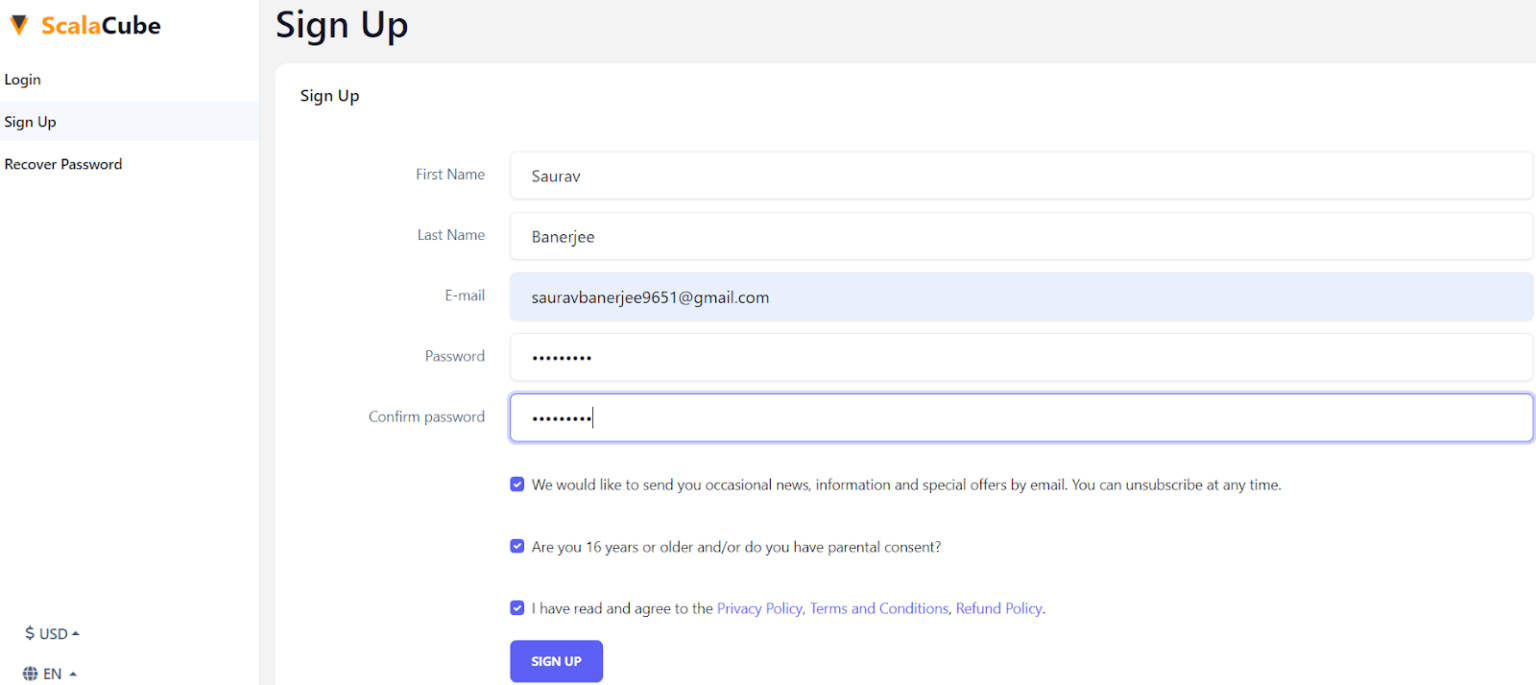The width and height of the screenshot is (1536, 685).
Task: Select Sign Up in the sidebar
Action: click(30, 121)
